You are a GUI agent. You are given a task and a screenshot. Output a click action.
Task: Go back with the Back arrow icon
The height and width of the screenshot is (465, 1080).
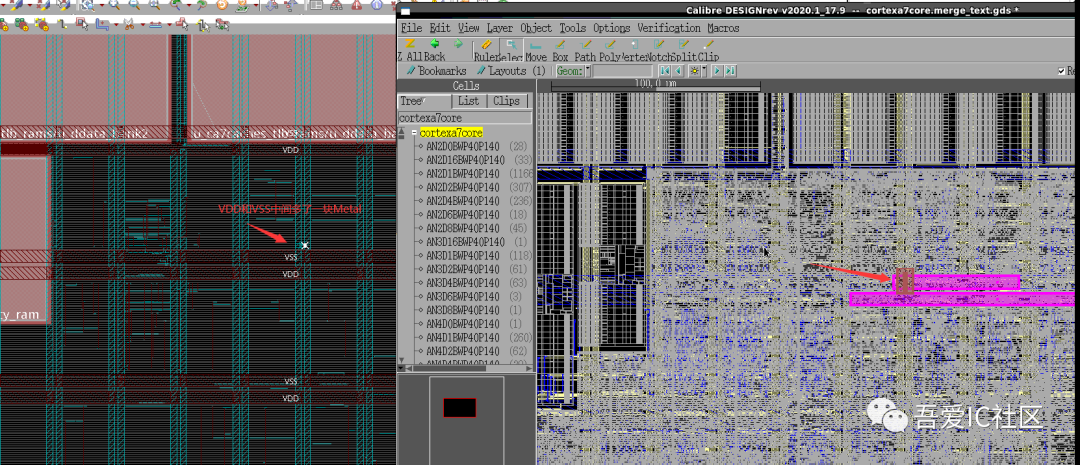coord(435,43)
